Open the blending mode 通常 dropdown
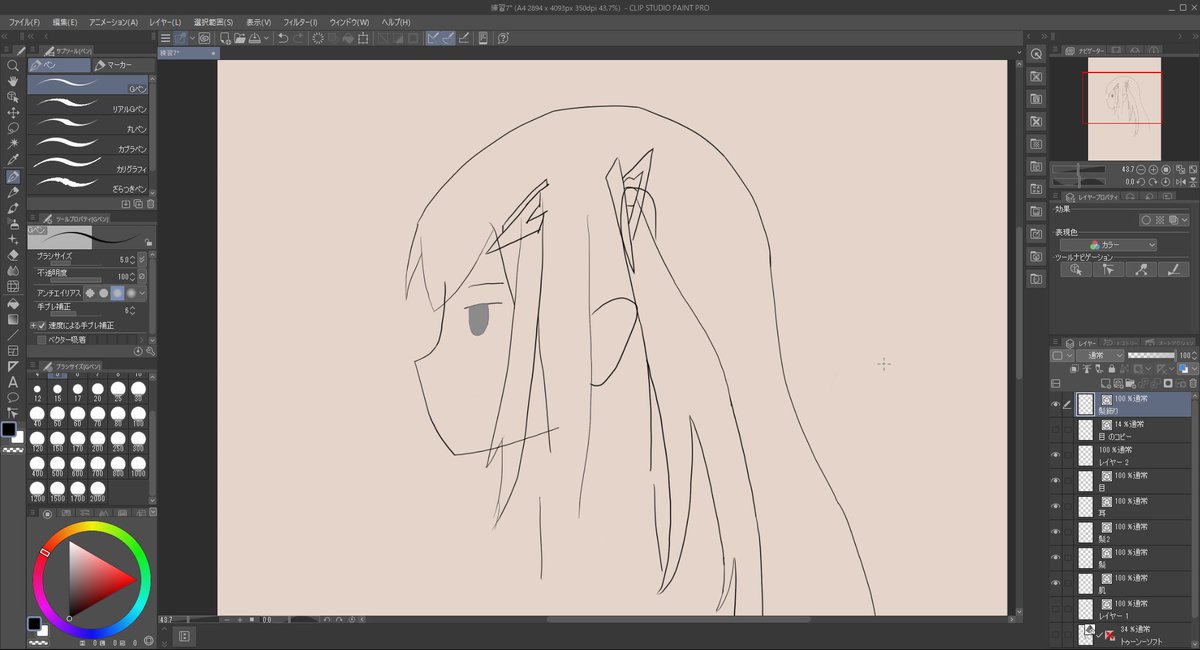Viewport: 1200px width, 650px height. (x=1099, y=355)
